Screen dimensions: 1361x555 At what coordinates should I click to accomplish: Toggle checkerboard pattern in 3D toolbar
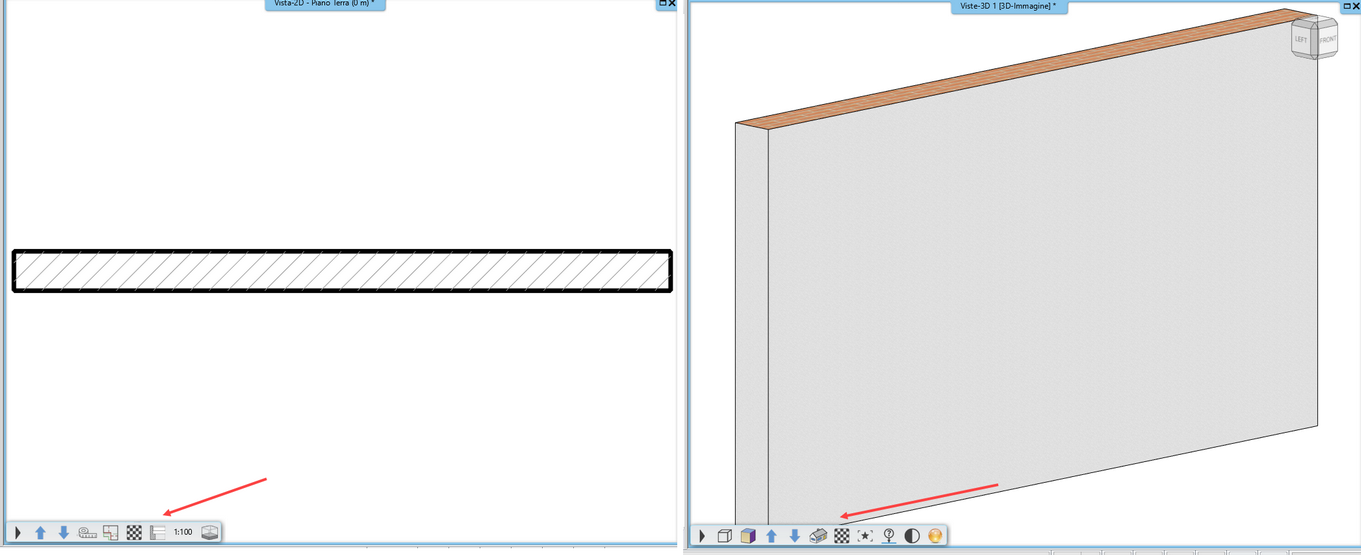point(842,536)
